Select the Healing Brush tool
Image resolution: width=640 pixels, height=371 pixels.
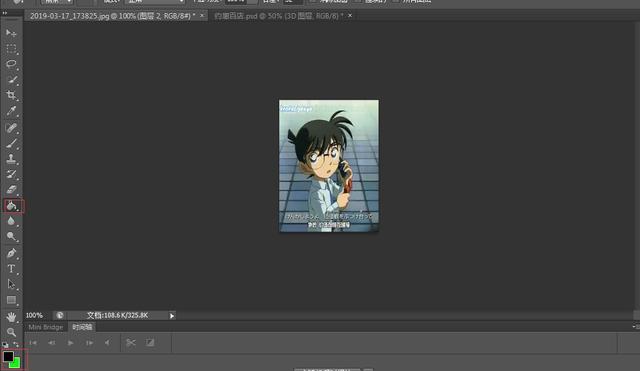(x=11, y=128)
